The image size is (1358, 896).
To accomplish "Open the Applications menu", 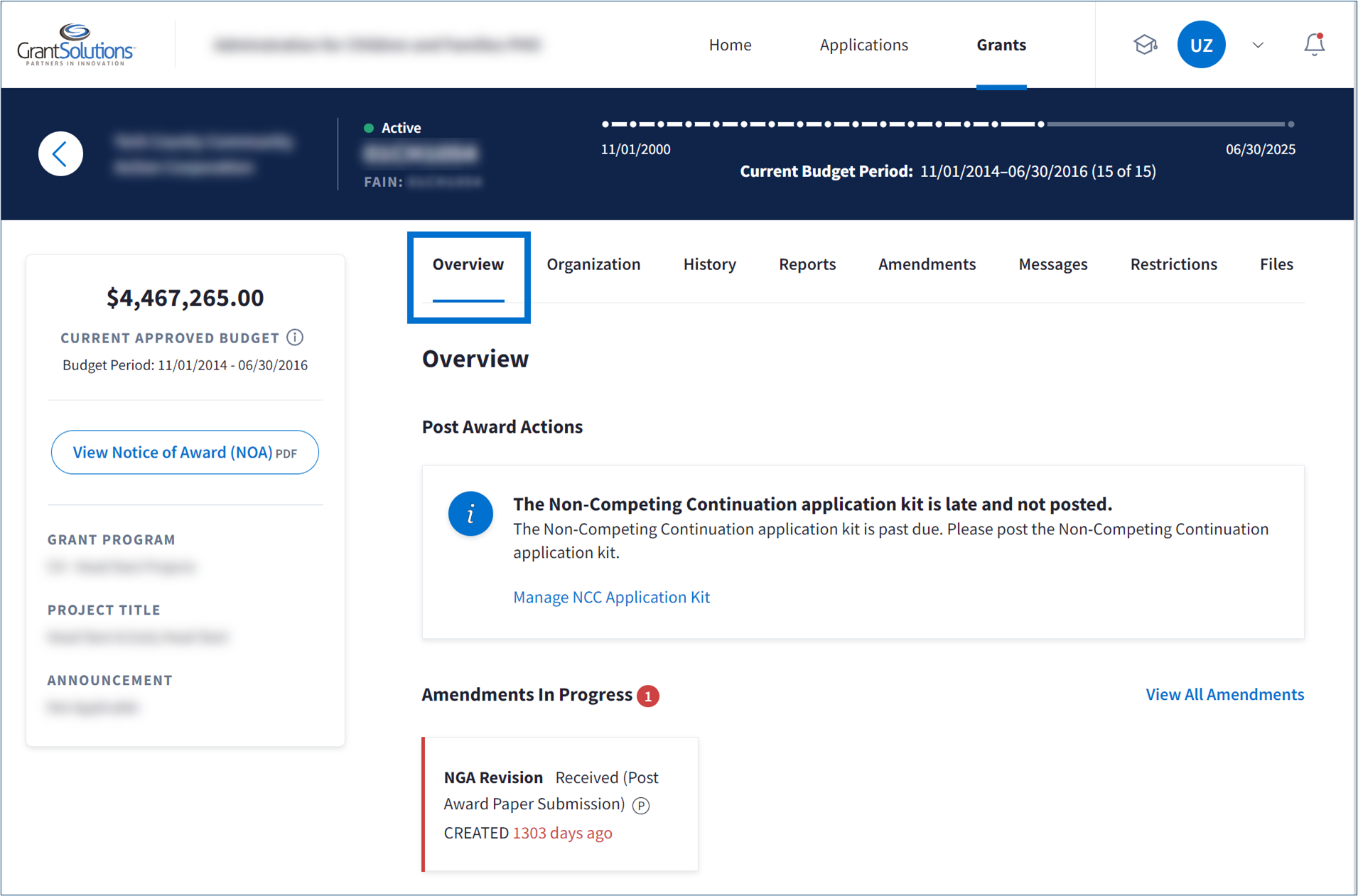I will click(863, 45).
